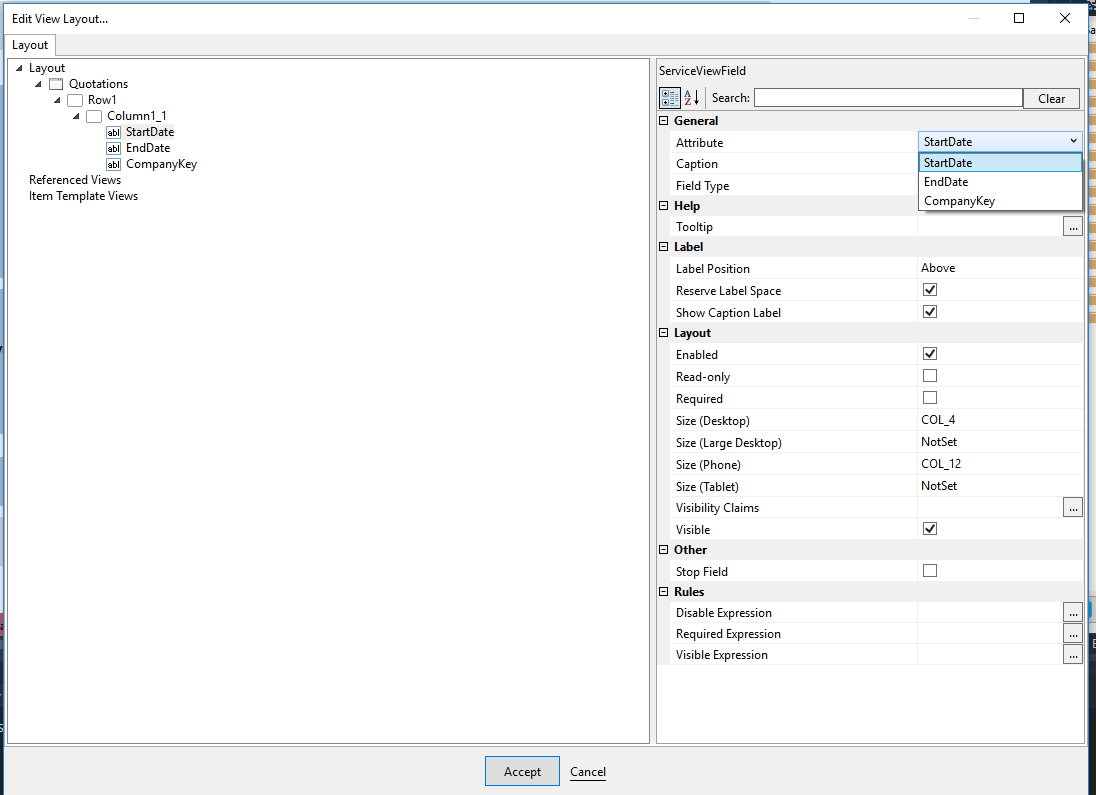The height and width of the screenshot is (795, 1096).
Task: Select Item Template Views in the tree
Action: coord(83,196)
